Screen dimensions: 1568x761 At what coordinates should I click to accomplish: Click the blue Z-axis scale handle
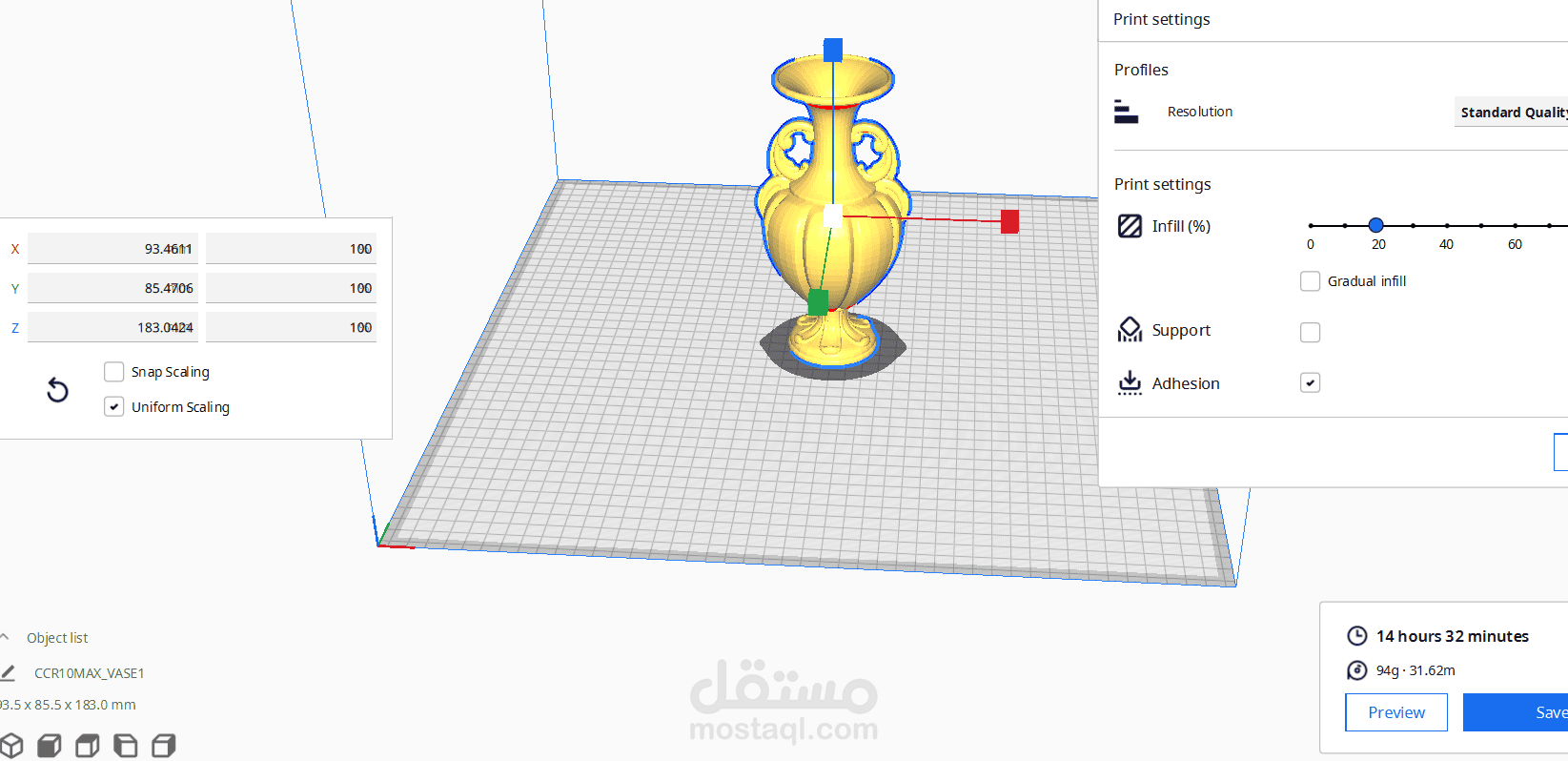tap(833, 50)
